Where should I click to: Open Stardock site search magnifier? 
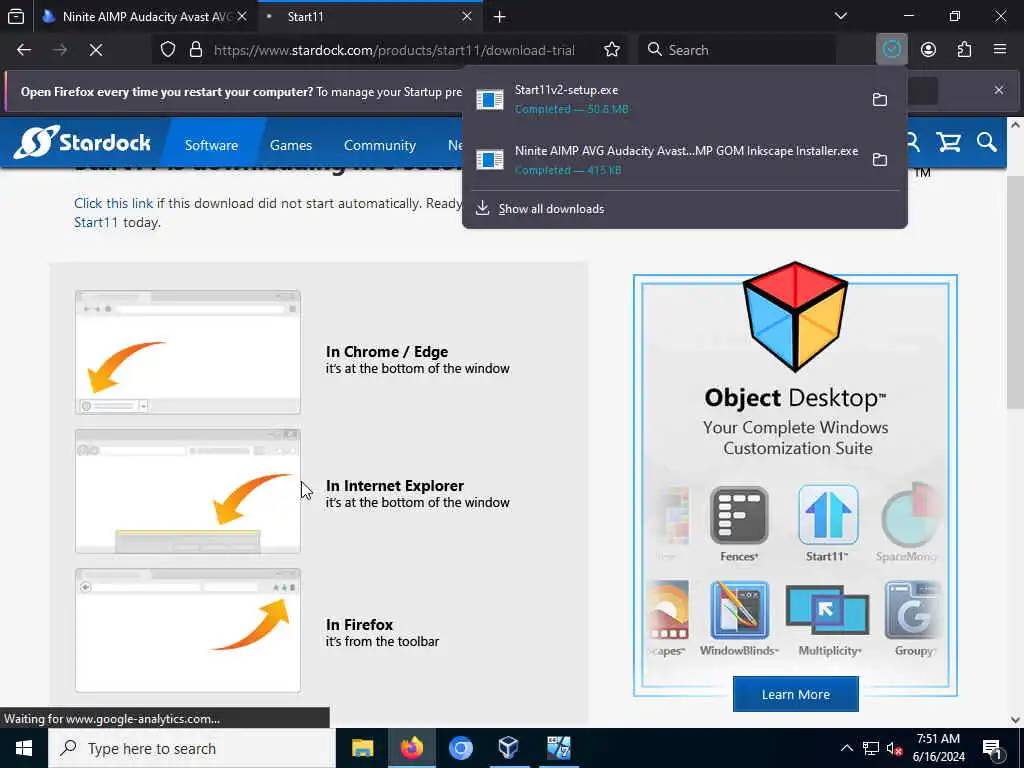coord(987,142)
